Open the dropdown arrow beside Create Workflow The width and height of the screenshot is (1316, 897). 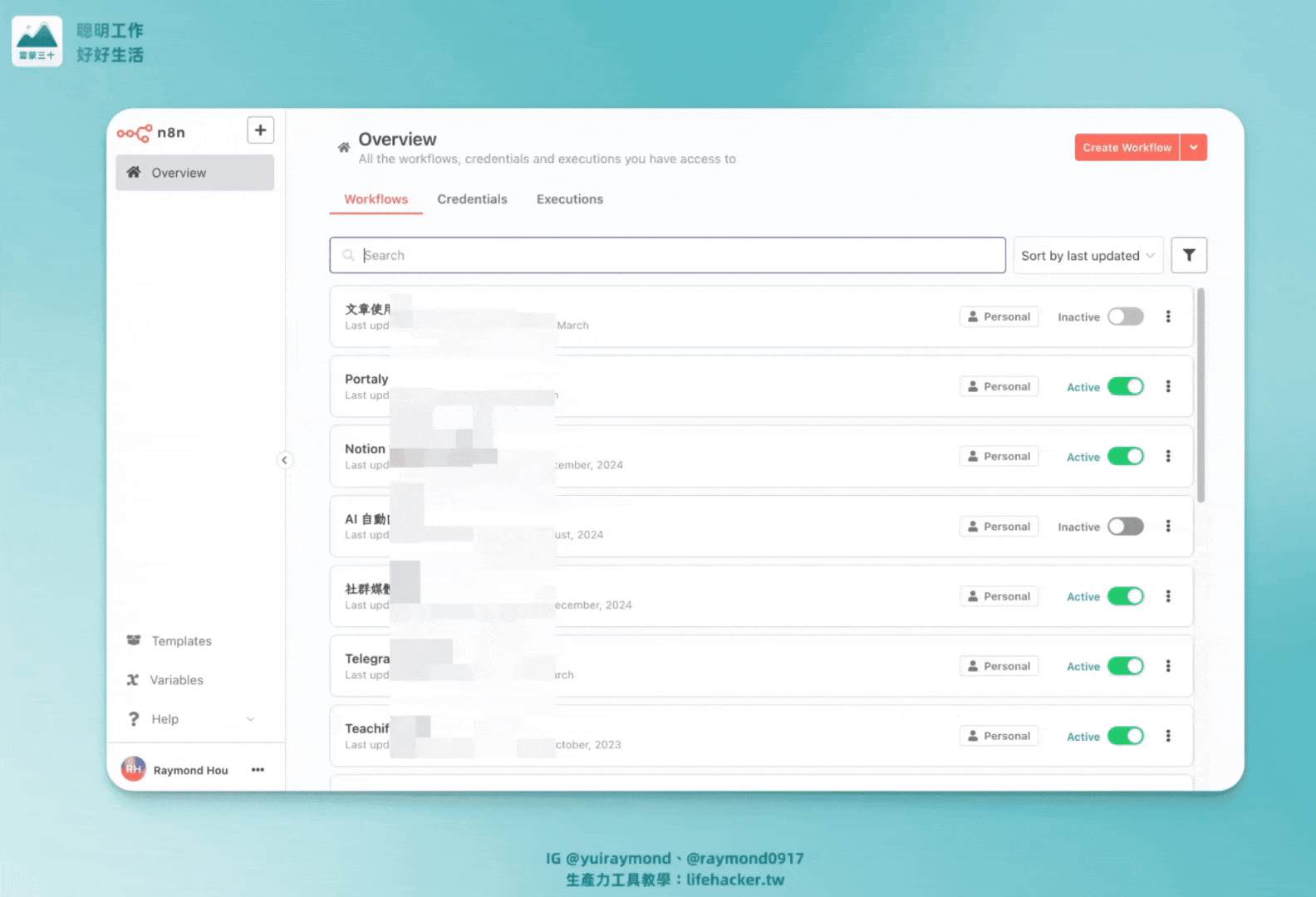tap(1194, 148)
